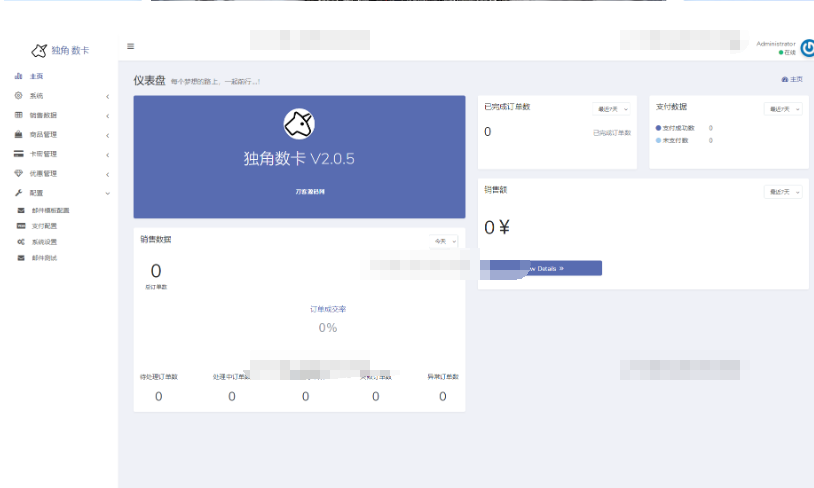The height and width of the screenshot is (488, 814).
Task: Click the 仪表盘 page heading
Action: pyautogui.click(x=149, y=80)
